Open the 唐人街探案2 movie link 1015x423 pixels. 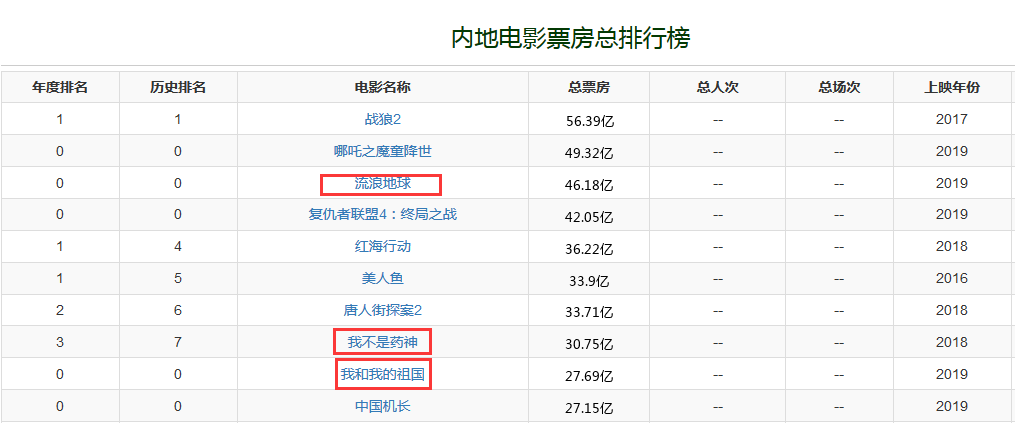tap(383, 310)
